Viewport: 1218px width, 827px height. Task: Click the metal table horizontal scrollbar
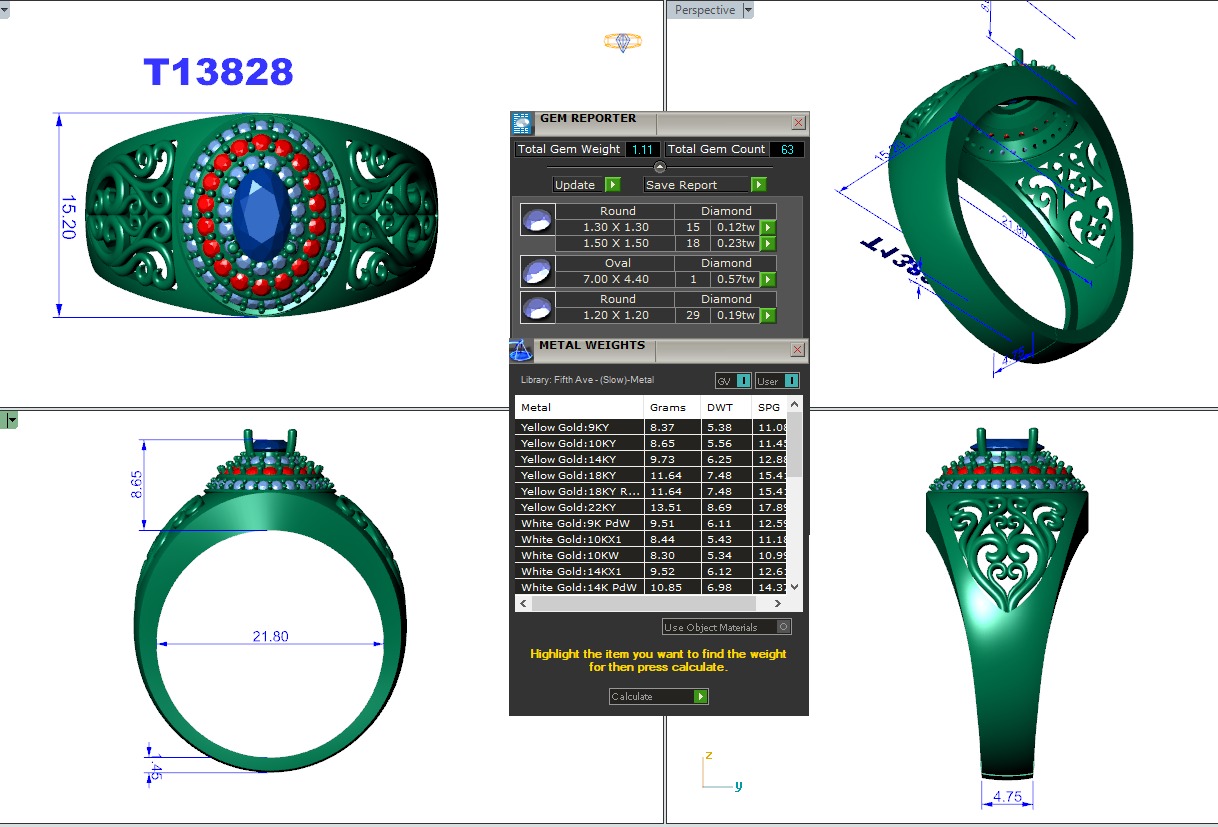click(x=658, y=604)
